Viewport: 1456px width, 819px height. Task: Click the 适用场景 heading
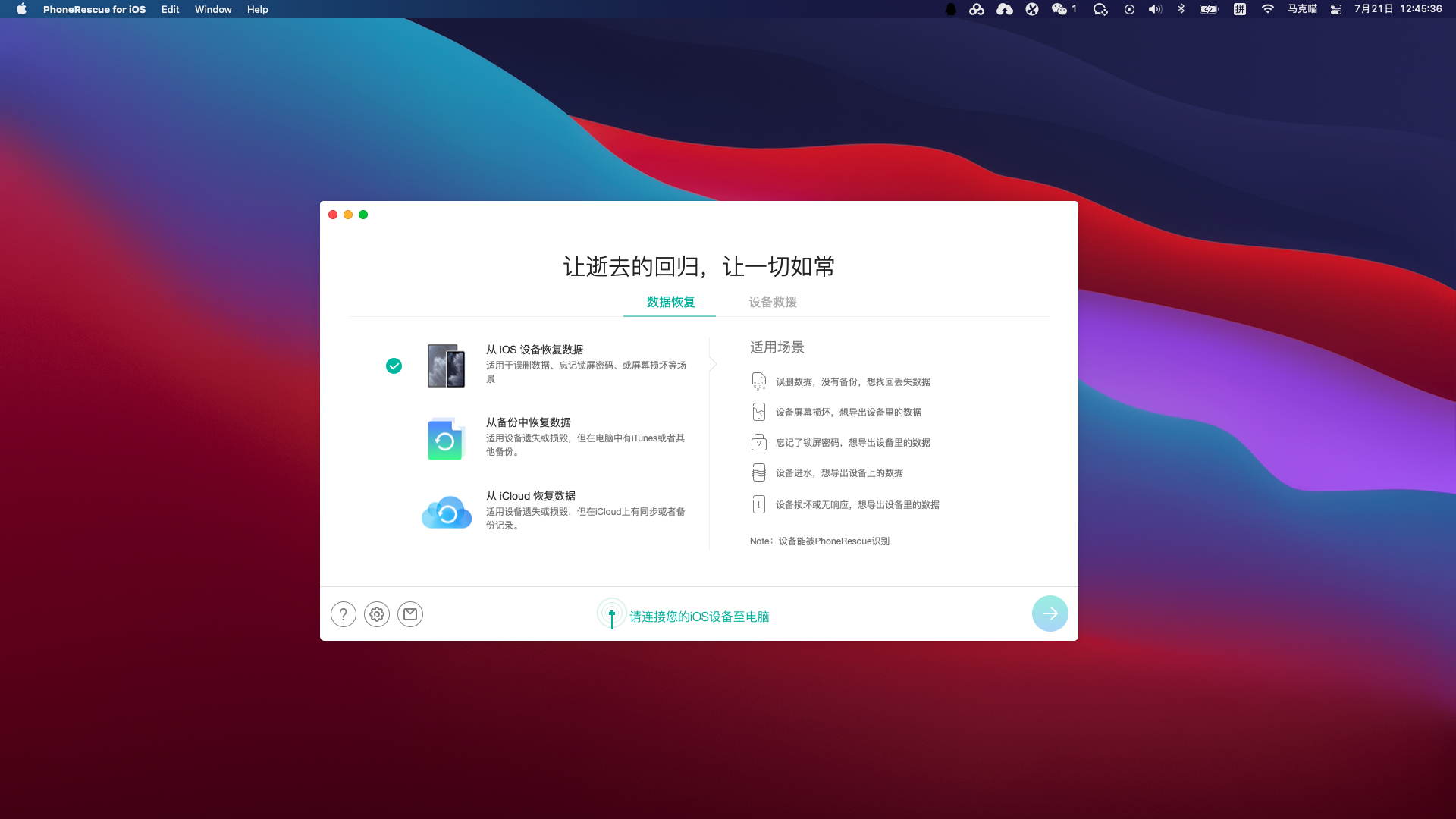[x=777, y=347]
